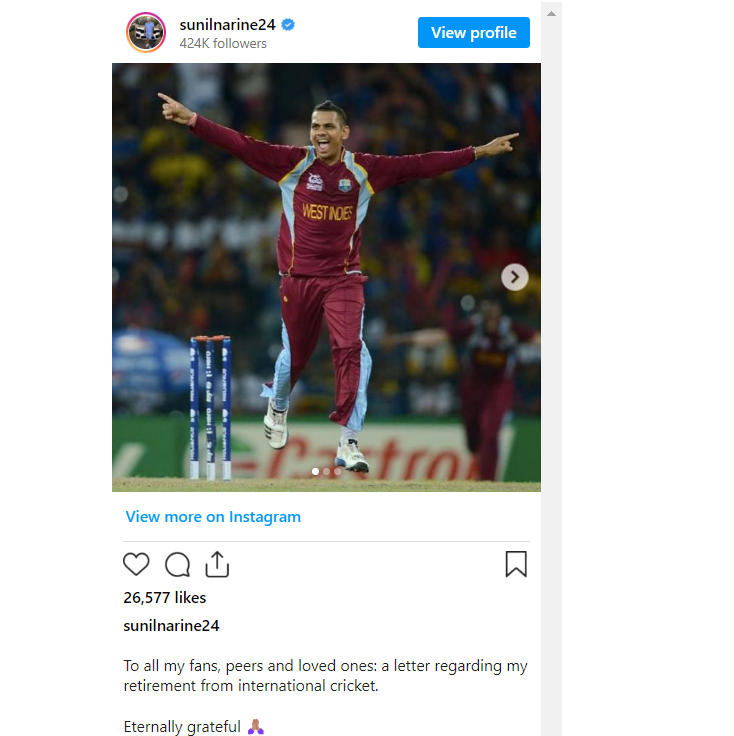Select the first carousel dot indicator
This screenshot has width=734, height=736.
[315, 471]
